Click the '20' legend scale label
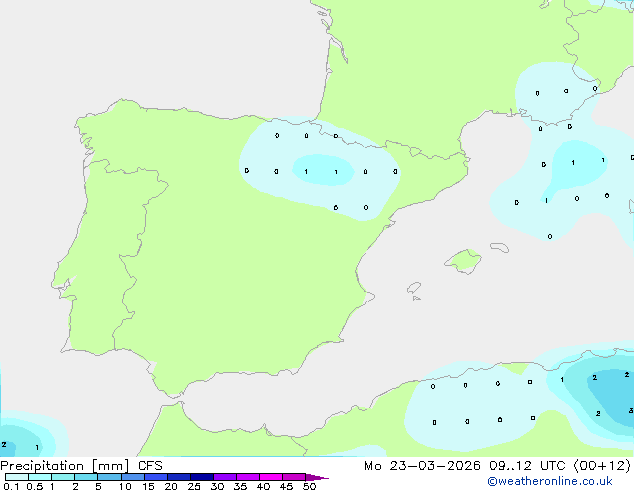 (x=171, y=486)
